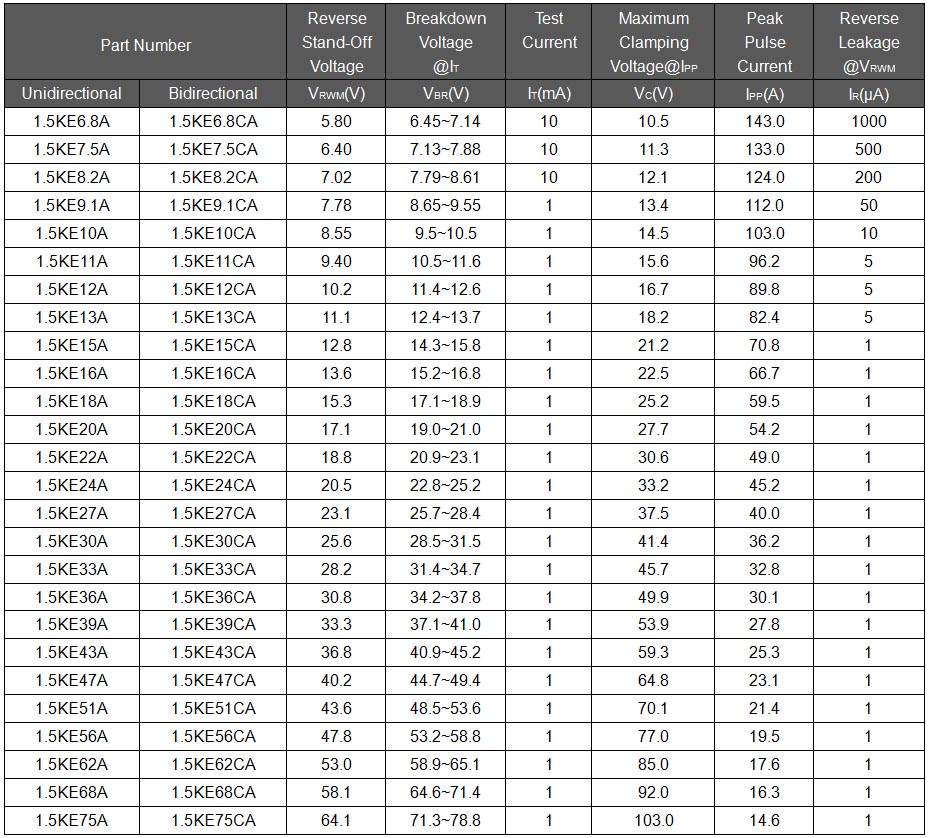The image size is (928, 838).
Task: Select the 1.5KE6.8A part number cell
Action: 72,122
